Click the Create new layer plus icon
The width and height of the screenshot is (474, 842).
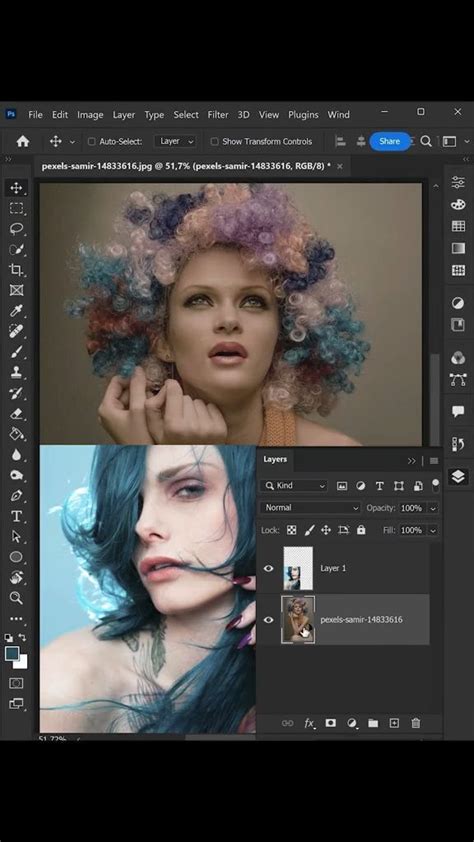[395, 723]
